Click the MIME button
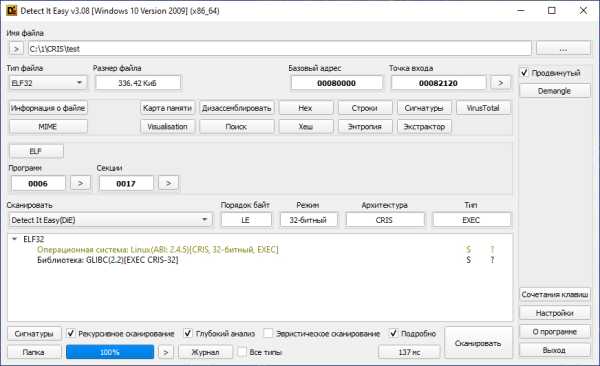Viewport: 600px width, 366px height. coord(48,126)
